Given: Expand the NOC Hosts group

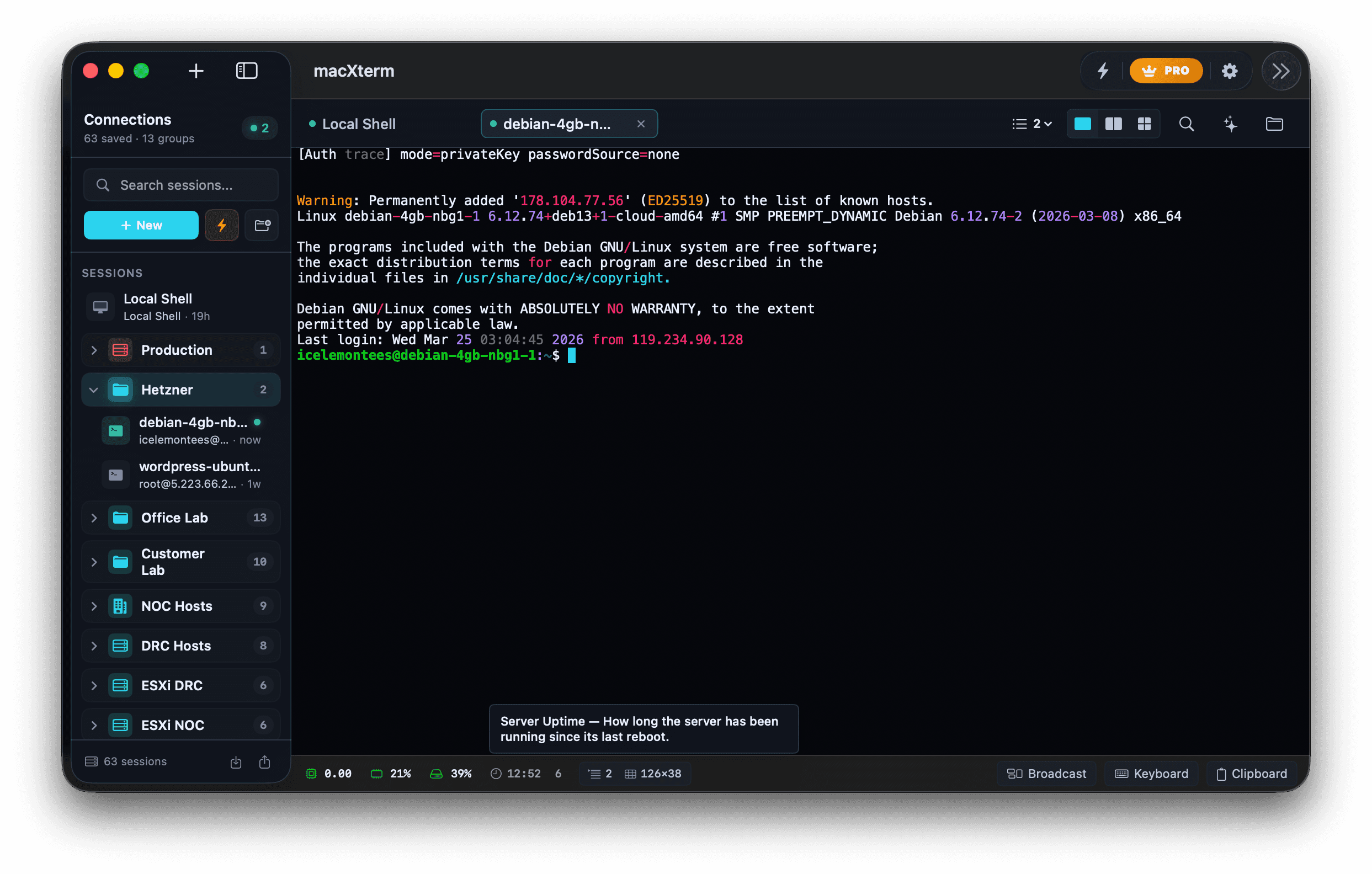Looking at the screenshot, I should tap(180, 606).
